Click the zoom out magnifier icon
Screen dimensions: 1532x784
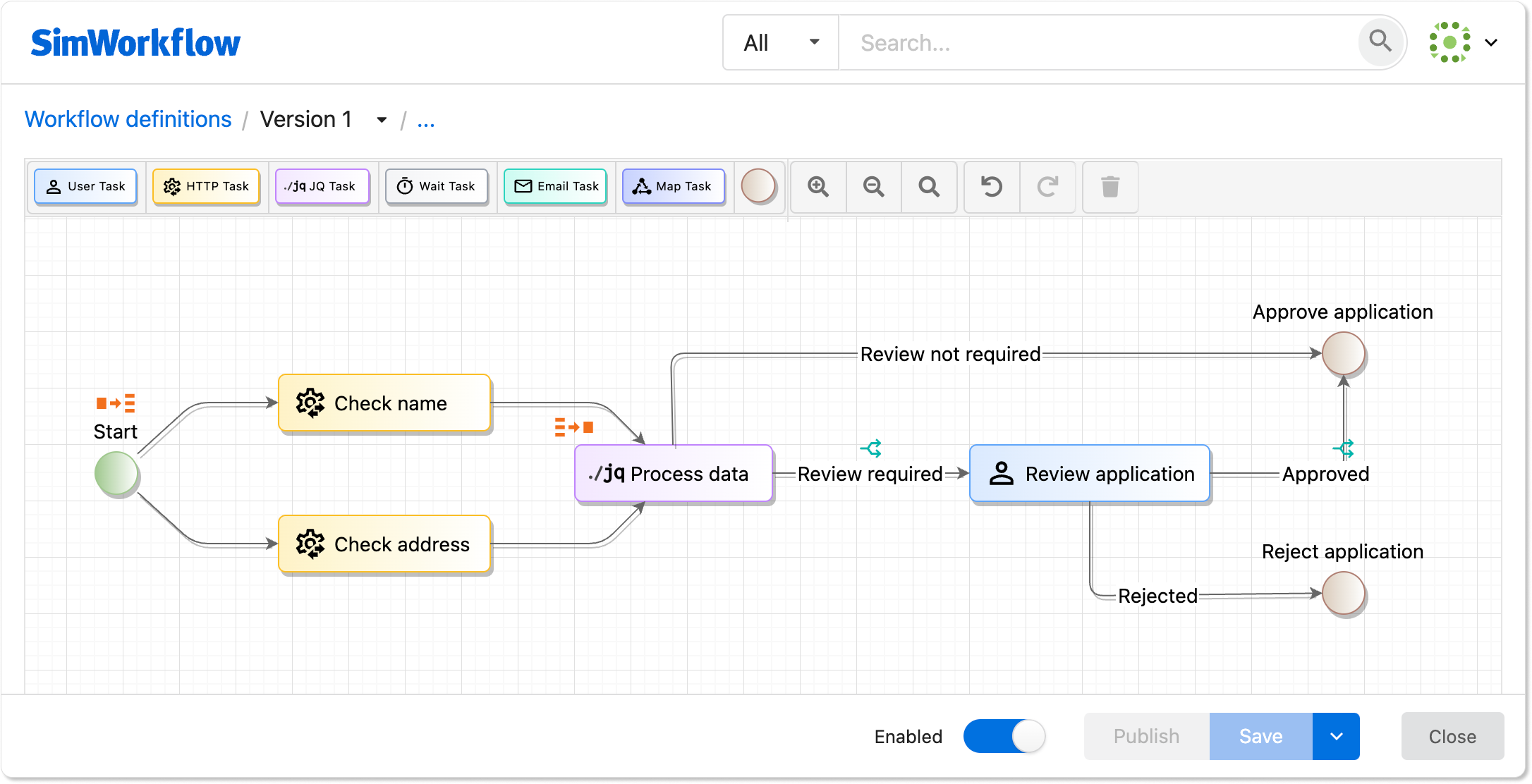(873, 187)
